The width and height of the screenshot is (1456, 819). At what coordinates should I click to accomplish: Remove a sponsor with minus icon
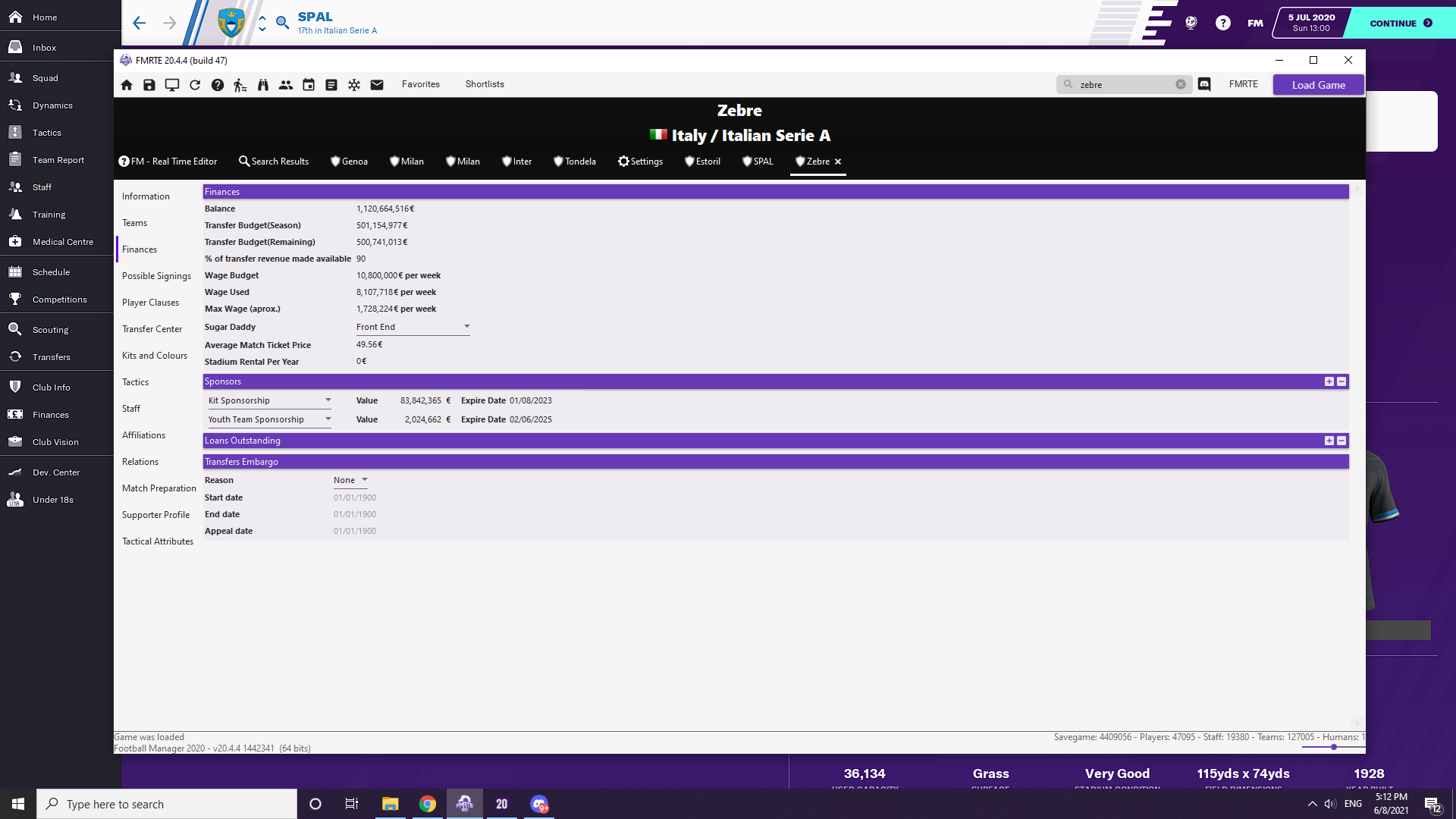[1341, 382]
